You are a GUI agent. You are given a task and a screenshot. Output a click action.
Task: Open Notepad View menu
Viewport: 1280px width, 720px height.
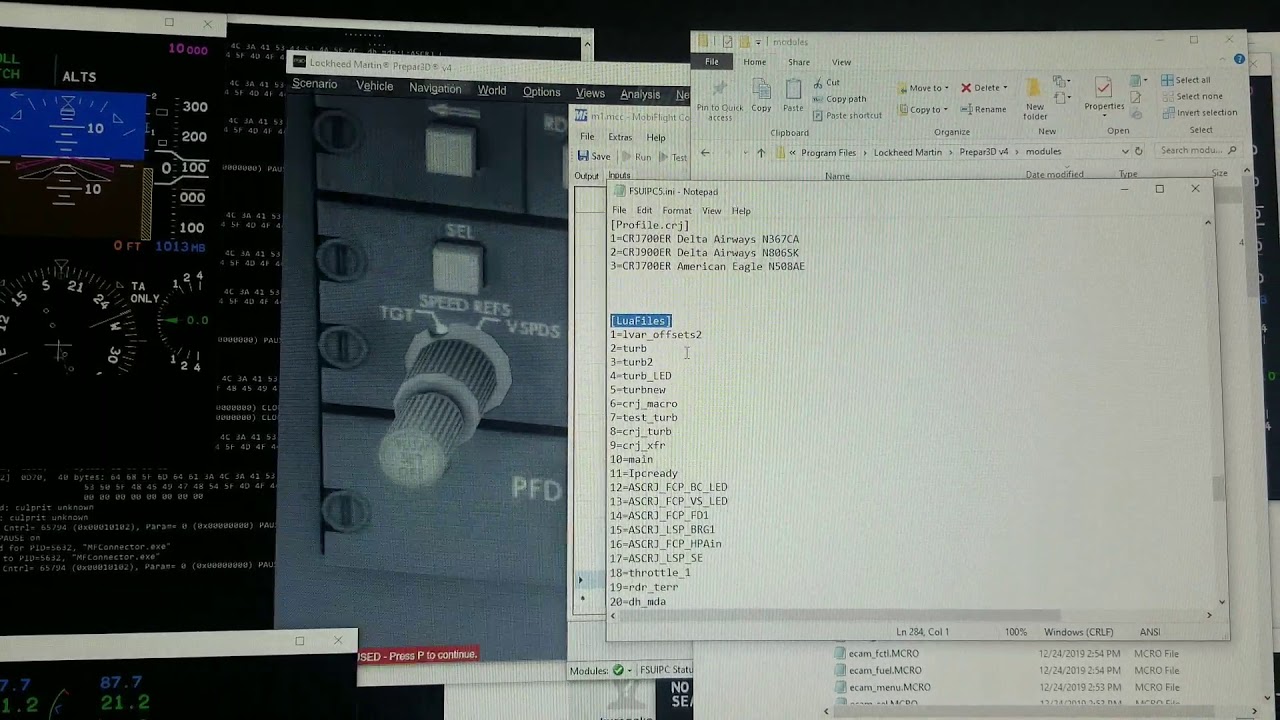711,211
